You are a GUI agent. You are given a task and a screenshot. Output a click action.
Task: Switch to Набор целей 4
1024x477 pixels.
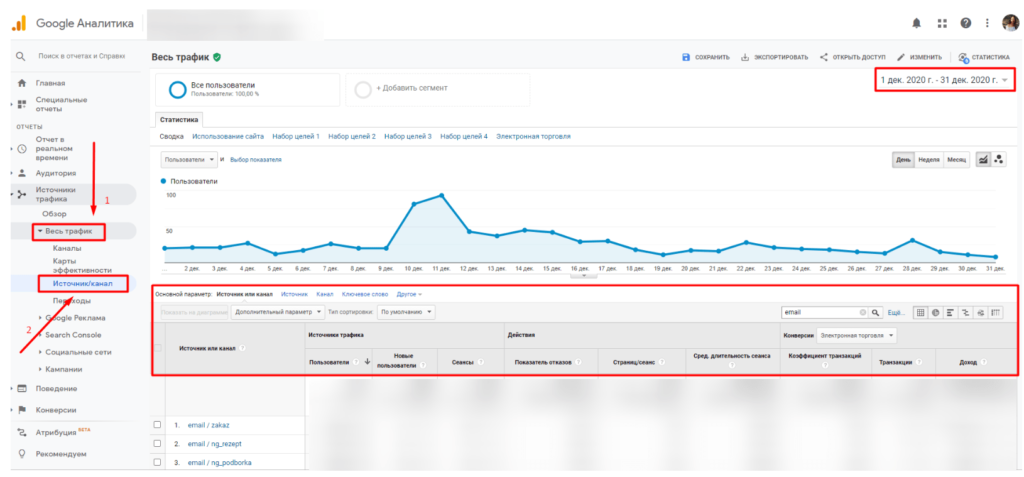pos(464,137)
